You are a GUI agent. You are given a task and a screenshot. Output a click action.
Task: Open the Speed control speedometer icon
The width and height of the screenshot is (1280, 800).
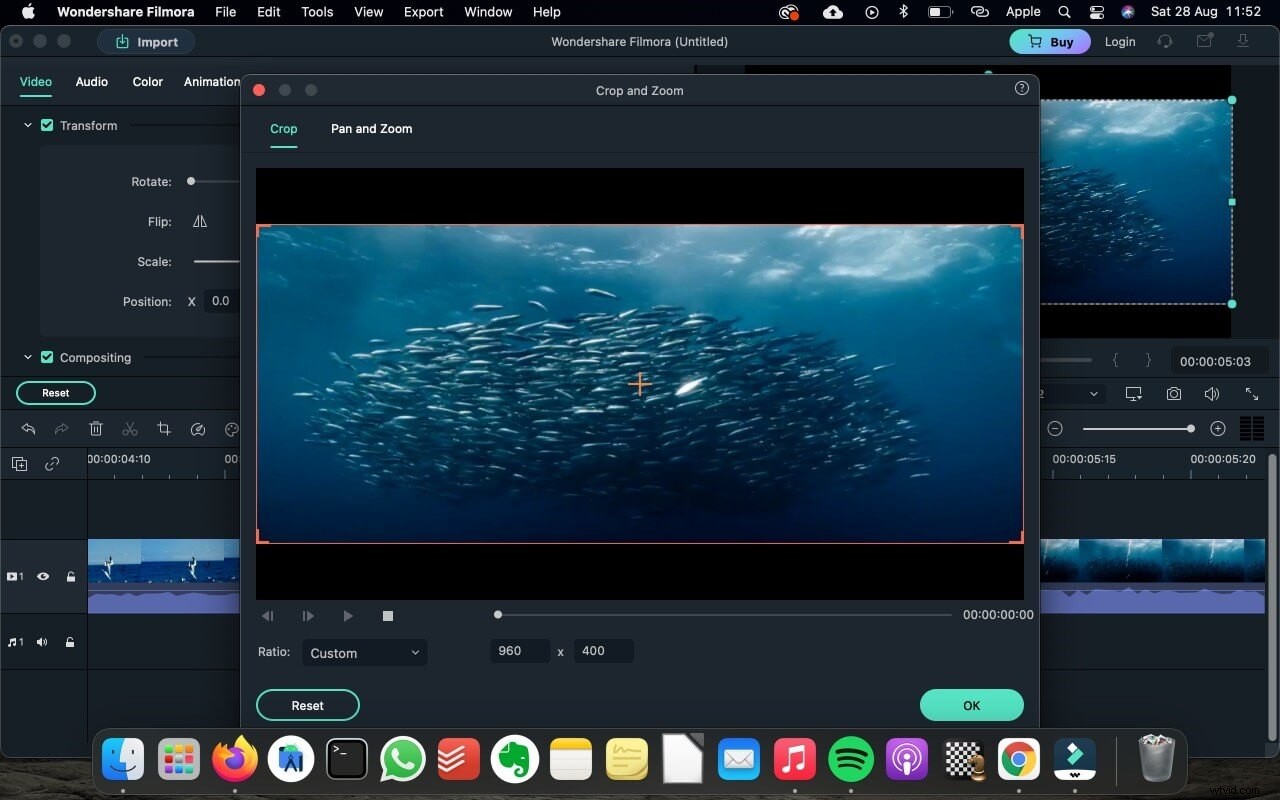click(198, 429)
